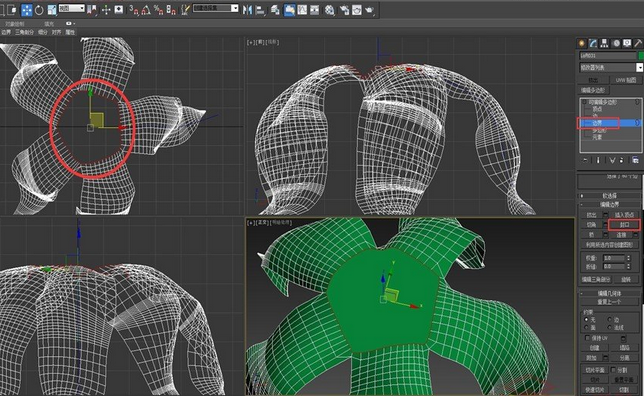Switch to the Hierarchy command panel tab
Viewport: 644px width, 396px height.
click(x=604, y=43)
